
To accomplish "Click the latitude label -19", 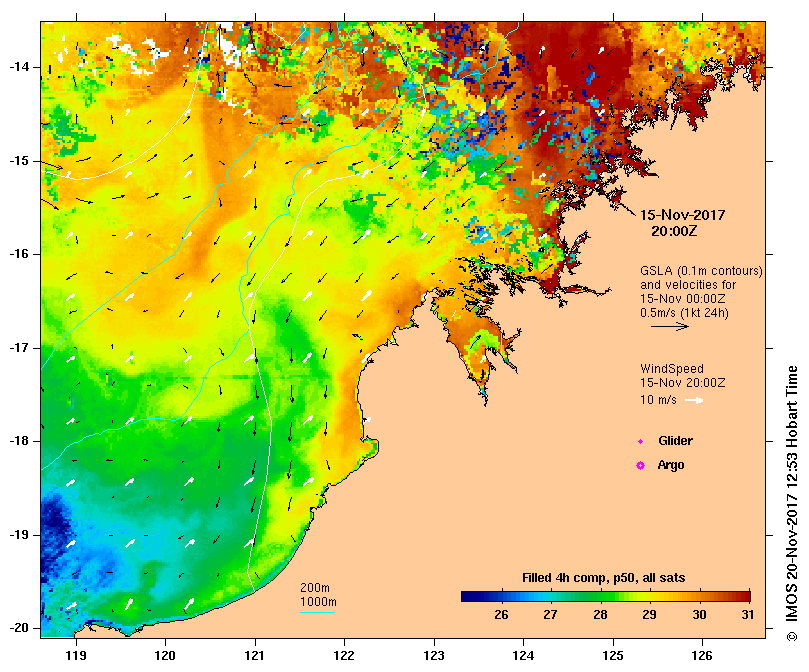I will (x=20, y=535).
